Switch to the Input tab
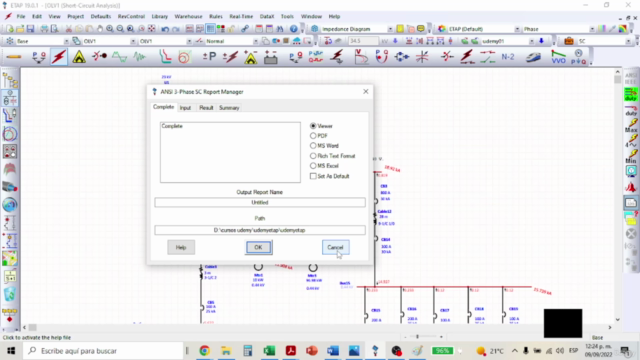The width and height of the screenshot is (640, 360). click(185, 108)
